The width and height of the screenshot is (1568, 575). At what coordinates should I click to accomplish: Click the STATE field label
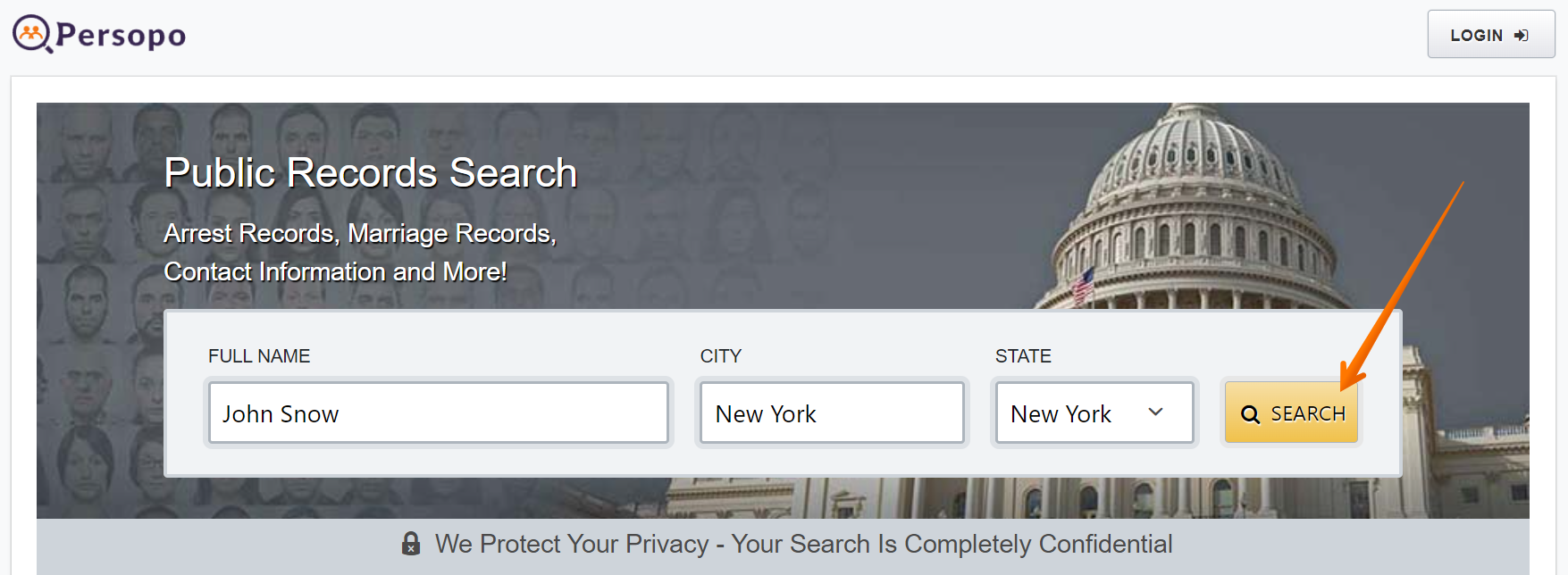click(1023, 356)
